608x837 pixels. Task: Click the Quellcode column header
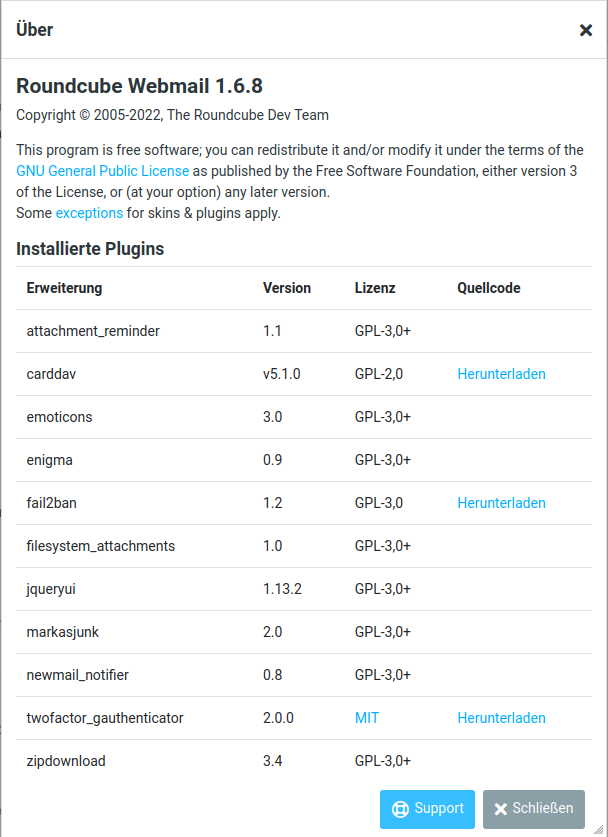click(488, 288)
